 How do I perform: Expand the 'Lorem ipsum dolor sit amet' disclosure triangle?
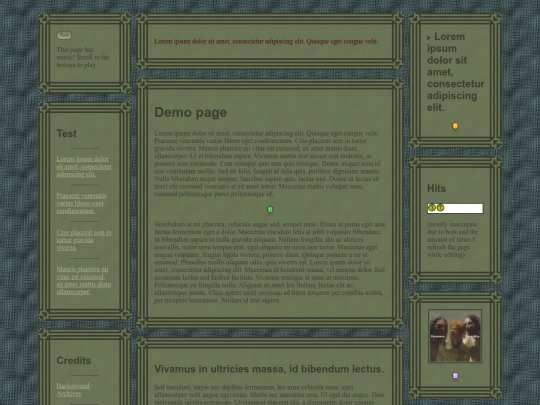point(429,38)
